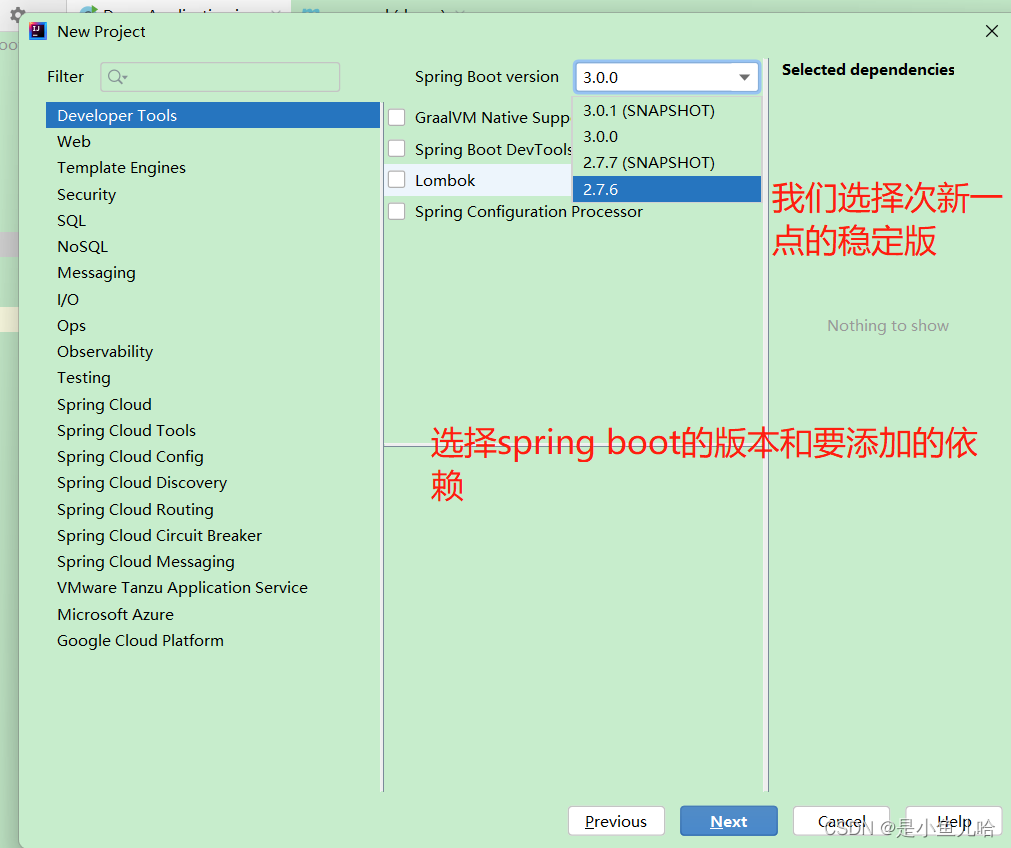
Task: Select the Spring Cloud Config category
Action: [213, 457]
